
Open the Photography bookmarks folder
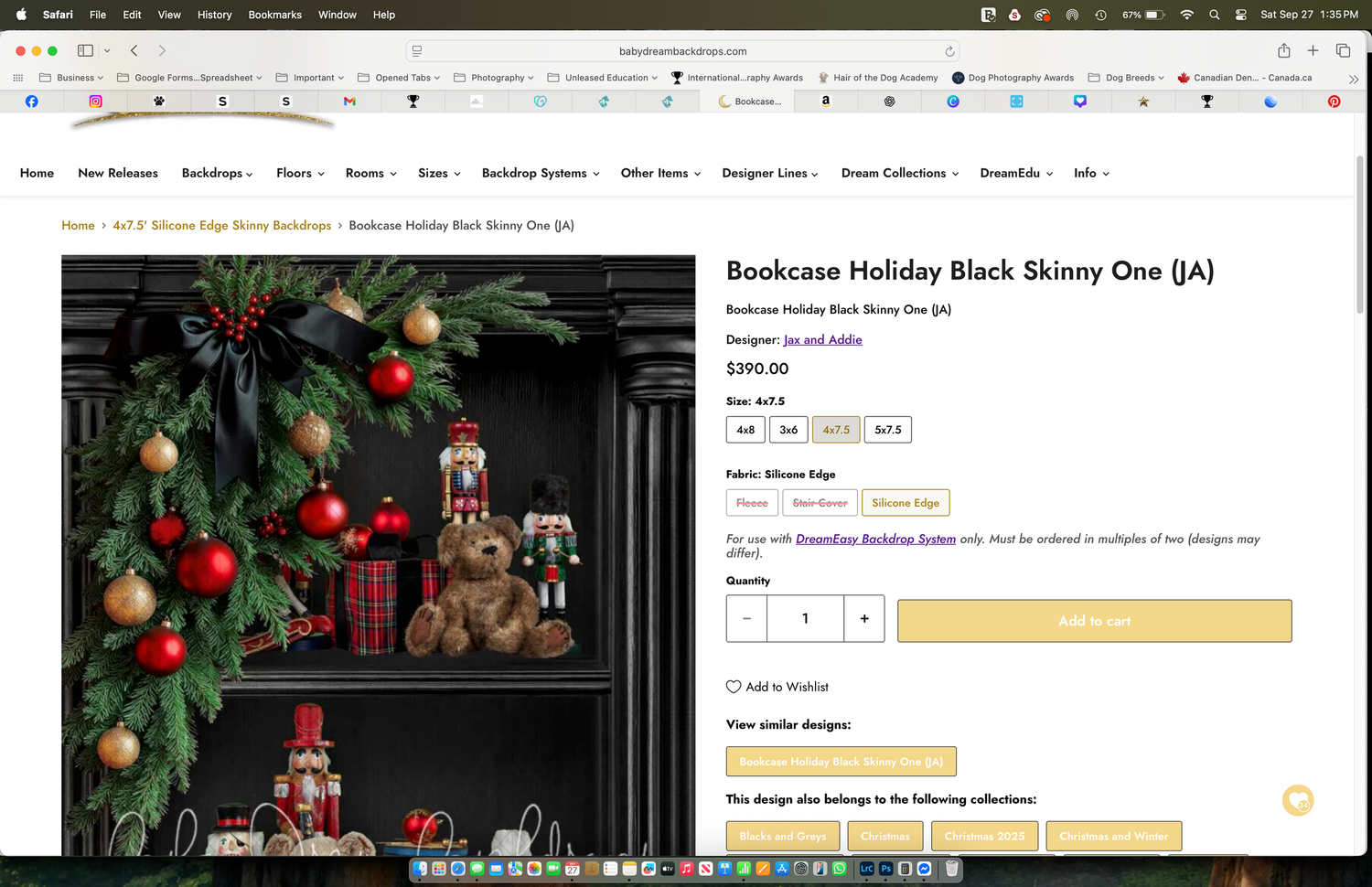click(494, 78)
